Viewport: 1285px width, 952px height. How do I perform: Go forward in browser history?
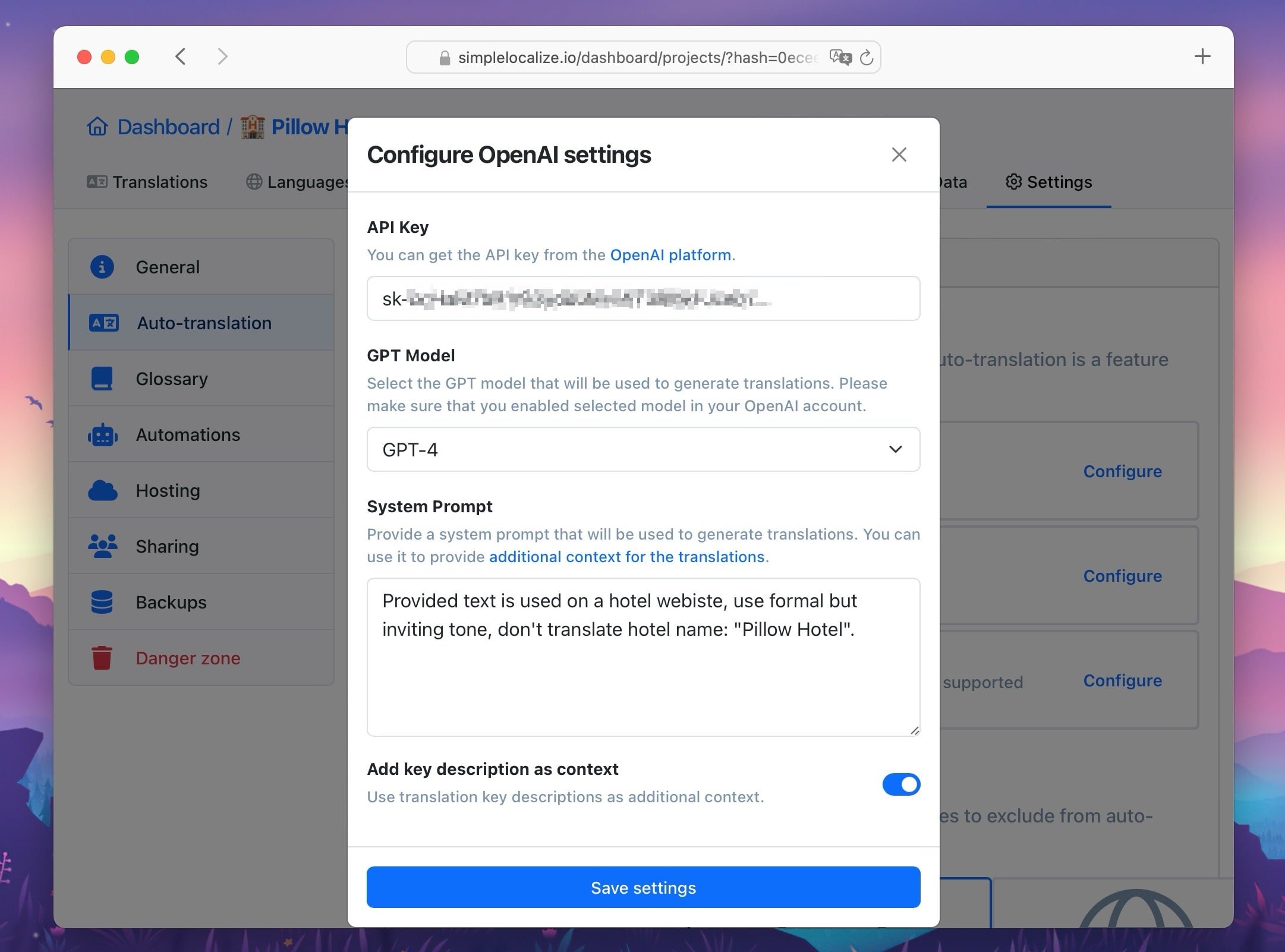[222, 56]
